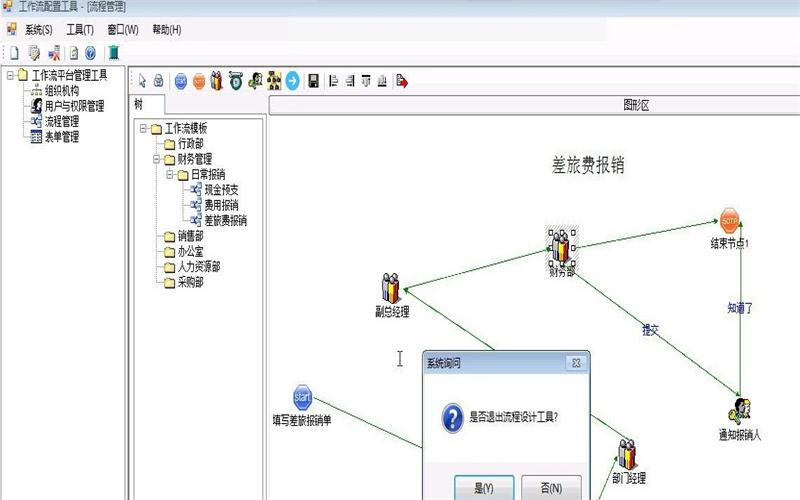Click the align right toolbar icon
The width and height of the screenshot is (800, 500).
(x=349, y=81)
